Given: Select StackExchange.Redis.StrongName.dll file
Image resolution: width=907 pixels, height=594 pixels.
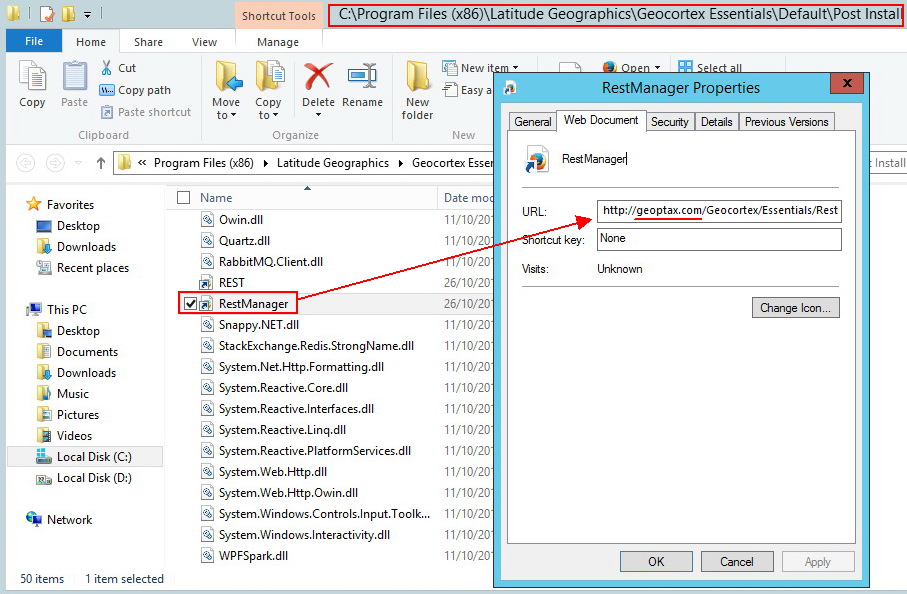Looking at the screenshot, I should coord(316,346).
